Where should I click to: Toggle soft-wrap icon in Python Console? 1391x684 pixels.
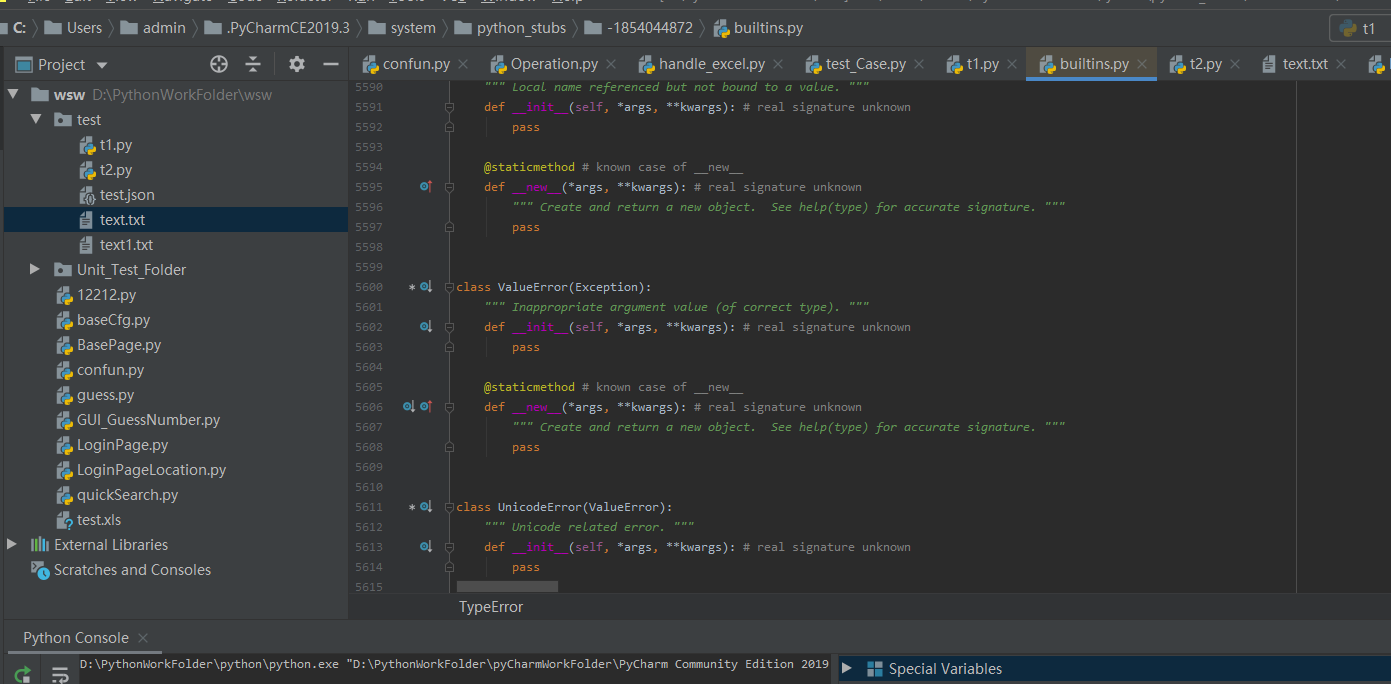point(60,674)
